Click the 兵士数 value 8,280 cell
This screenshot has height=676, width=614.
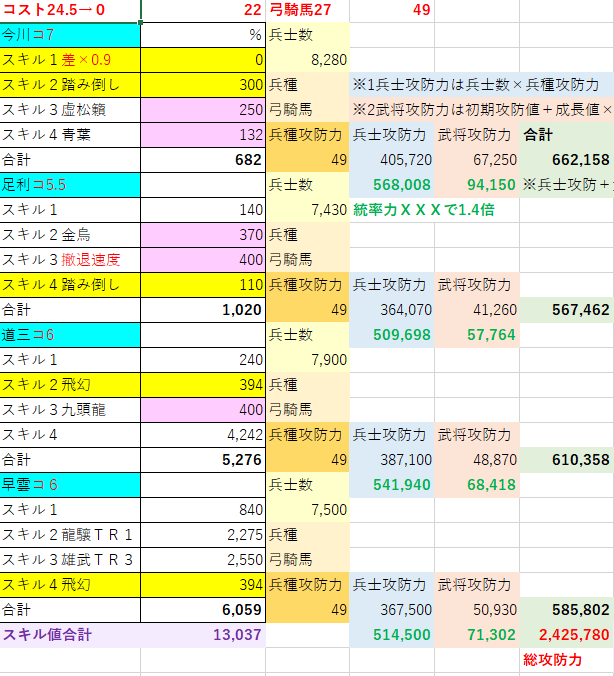pyautogui.click(x=307, y=60)
